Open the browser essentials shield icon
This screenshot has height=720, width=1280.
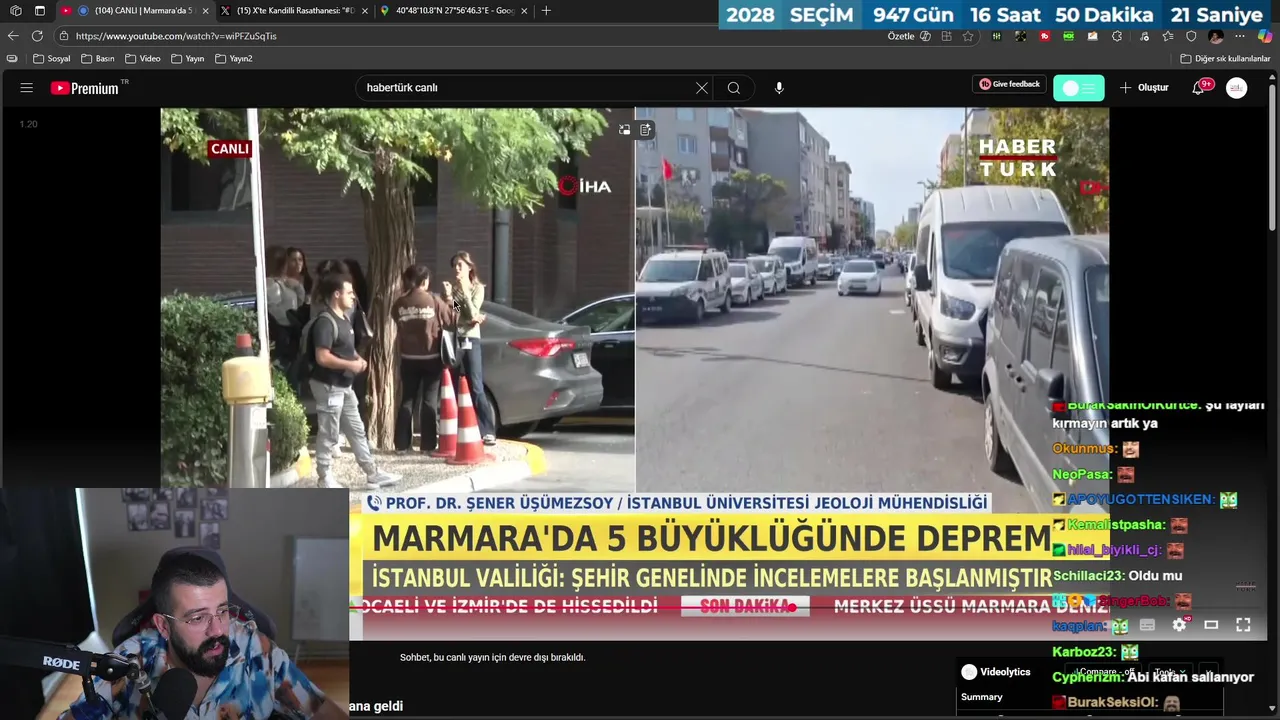point(1190,36)
